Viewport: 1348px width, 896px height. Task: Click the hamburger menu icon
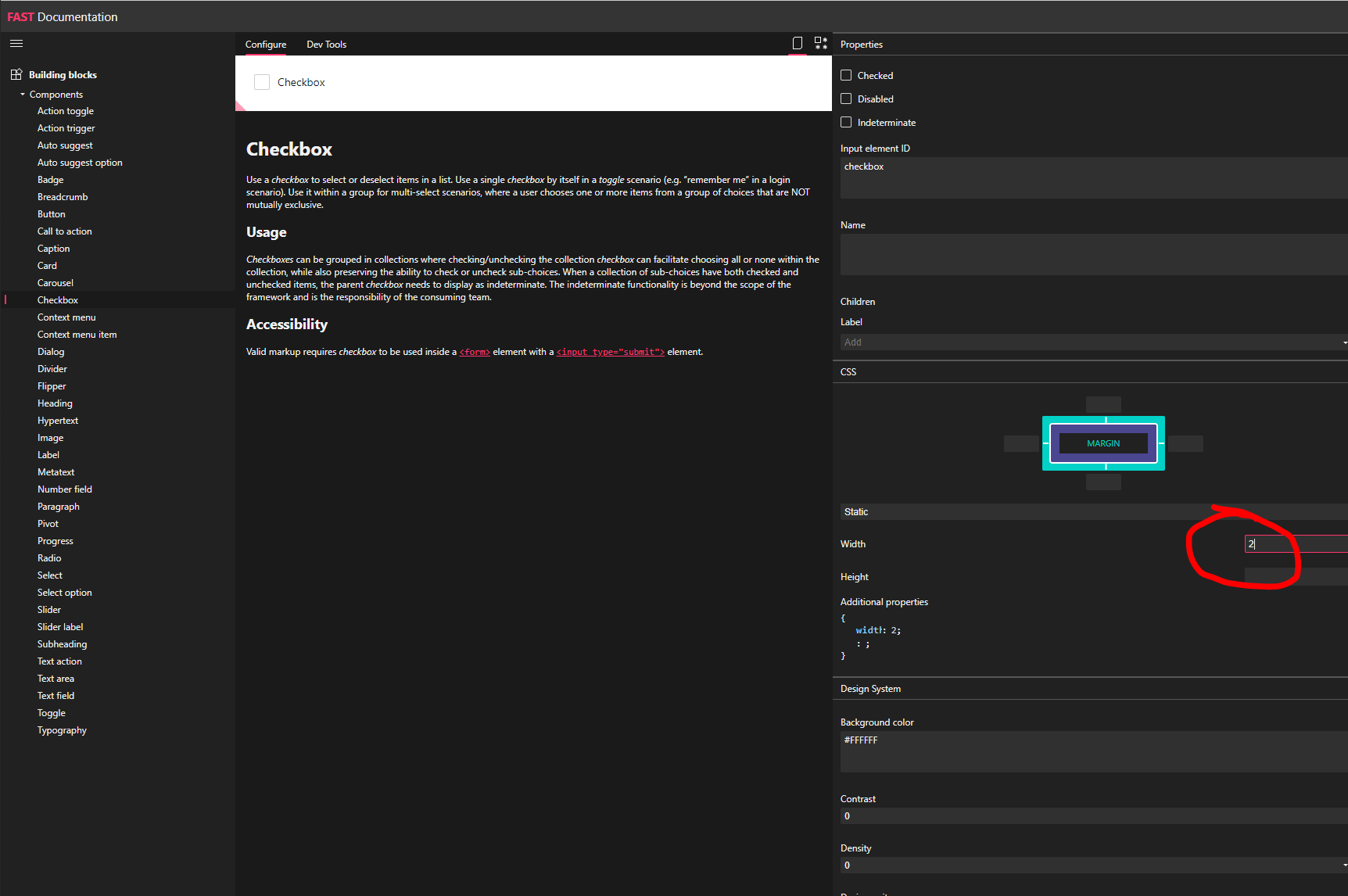[16, 43]
